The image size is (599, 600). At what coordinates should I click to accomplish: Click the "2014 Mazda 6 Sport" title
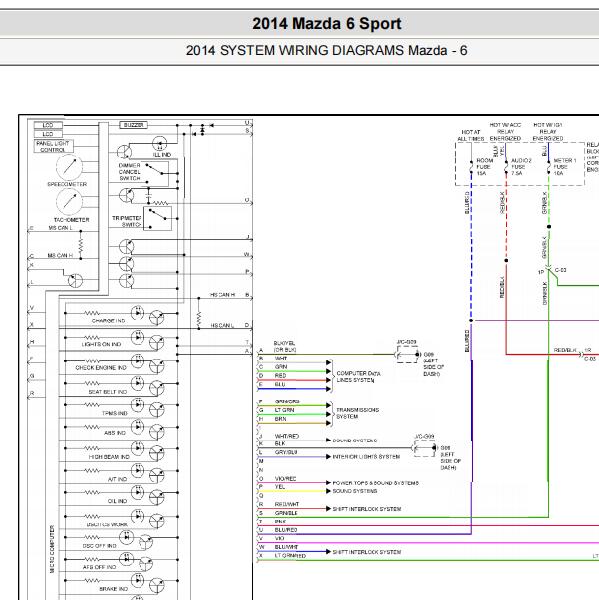(x=326, y=24)
